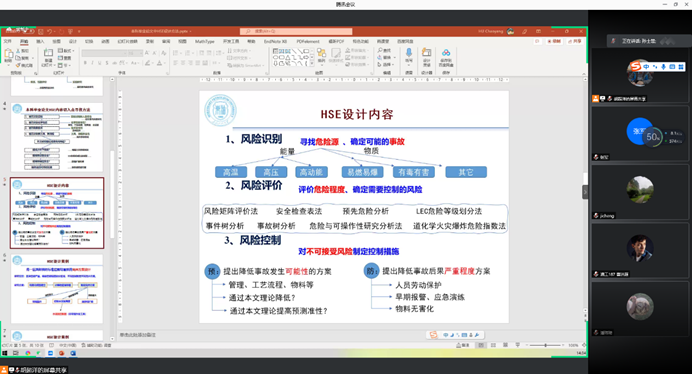Screen dimensions: 692x374
Task: Click the notes pane placeholder text
Action: [138, 335]
